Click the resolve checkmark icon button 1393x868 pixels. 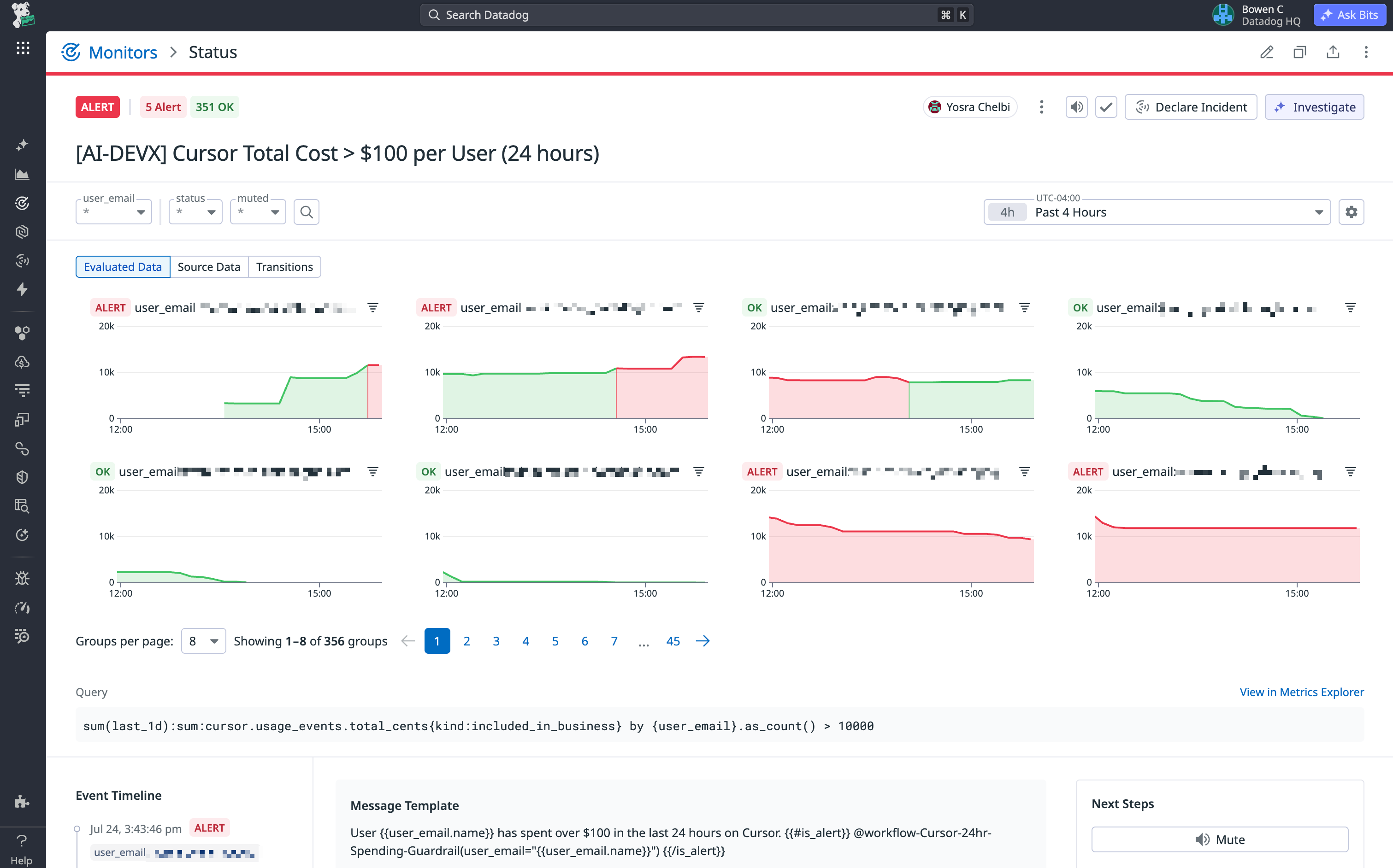pyautogui.click(x=1106, y=107)
